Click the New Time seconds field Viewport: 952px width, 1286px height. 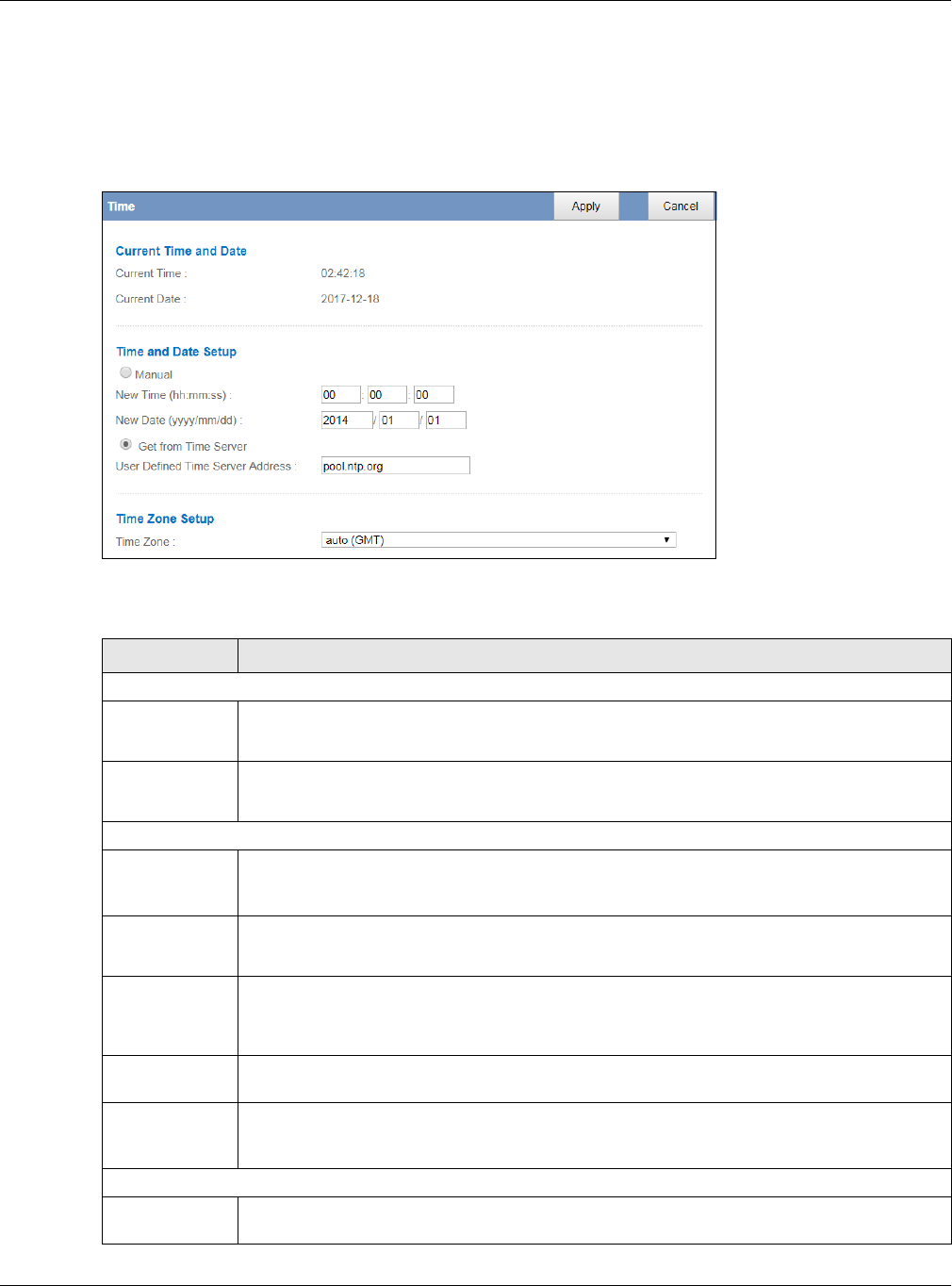click(434, 395)
